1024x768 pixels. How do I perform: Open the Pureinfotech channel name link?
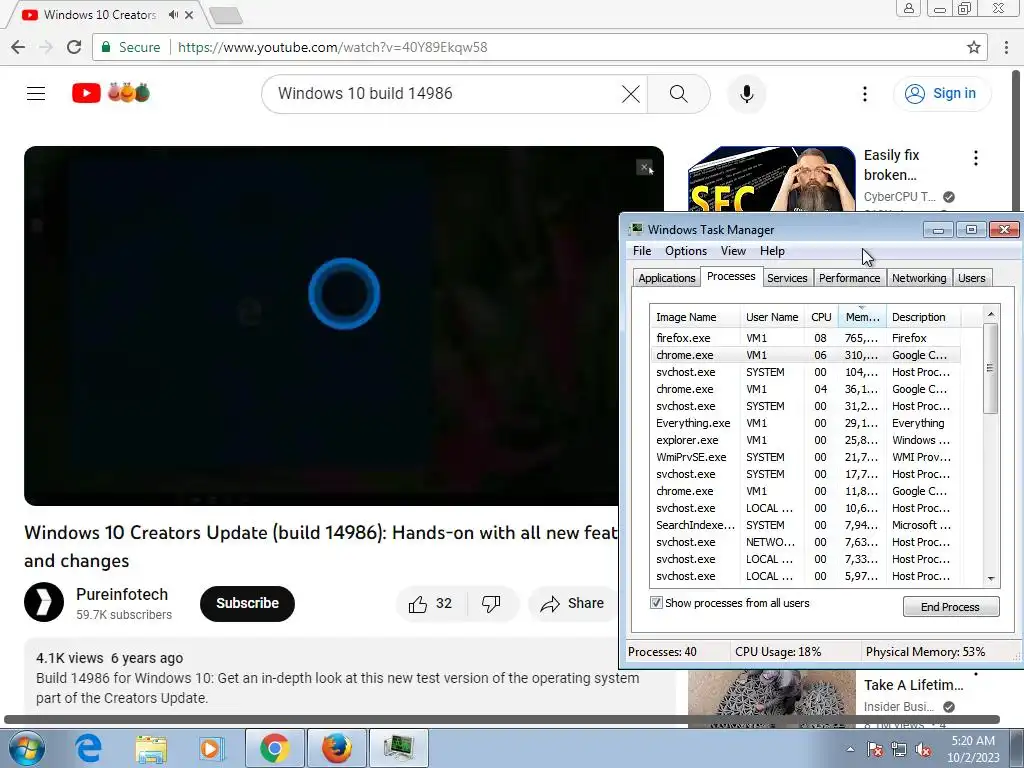coord(122,594)
